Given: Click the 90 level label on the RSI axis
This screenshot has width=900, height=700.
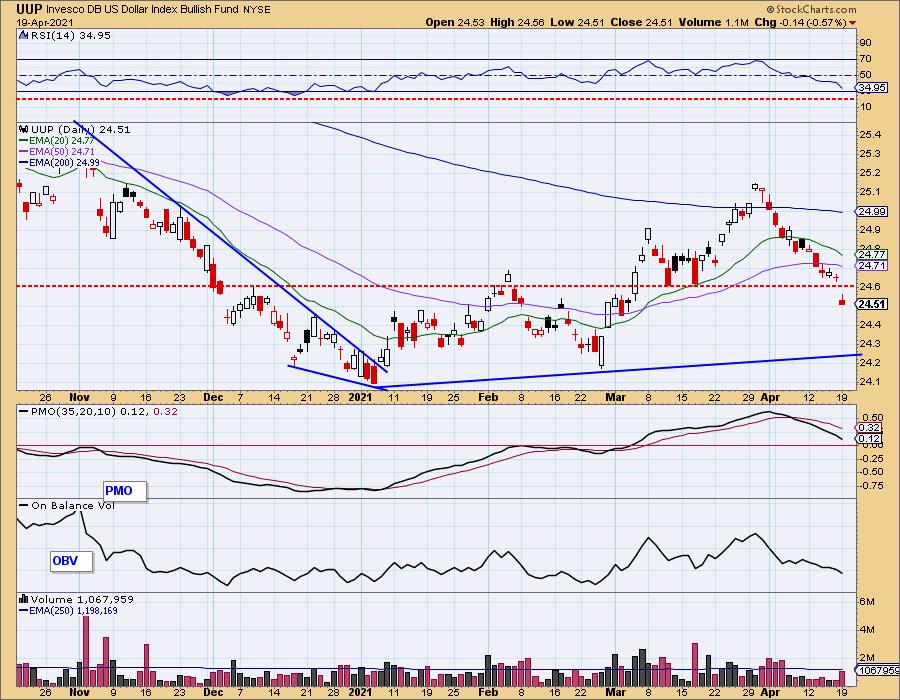Looking at the screenshot, I should [x=866, y=42].
